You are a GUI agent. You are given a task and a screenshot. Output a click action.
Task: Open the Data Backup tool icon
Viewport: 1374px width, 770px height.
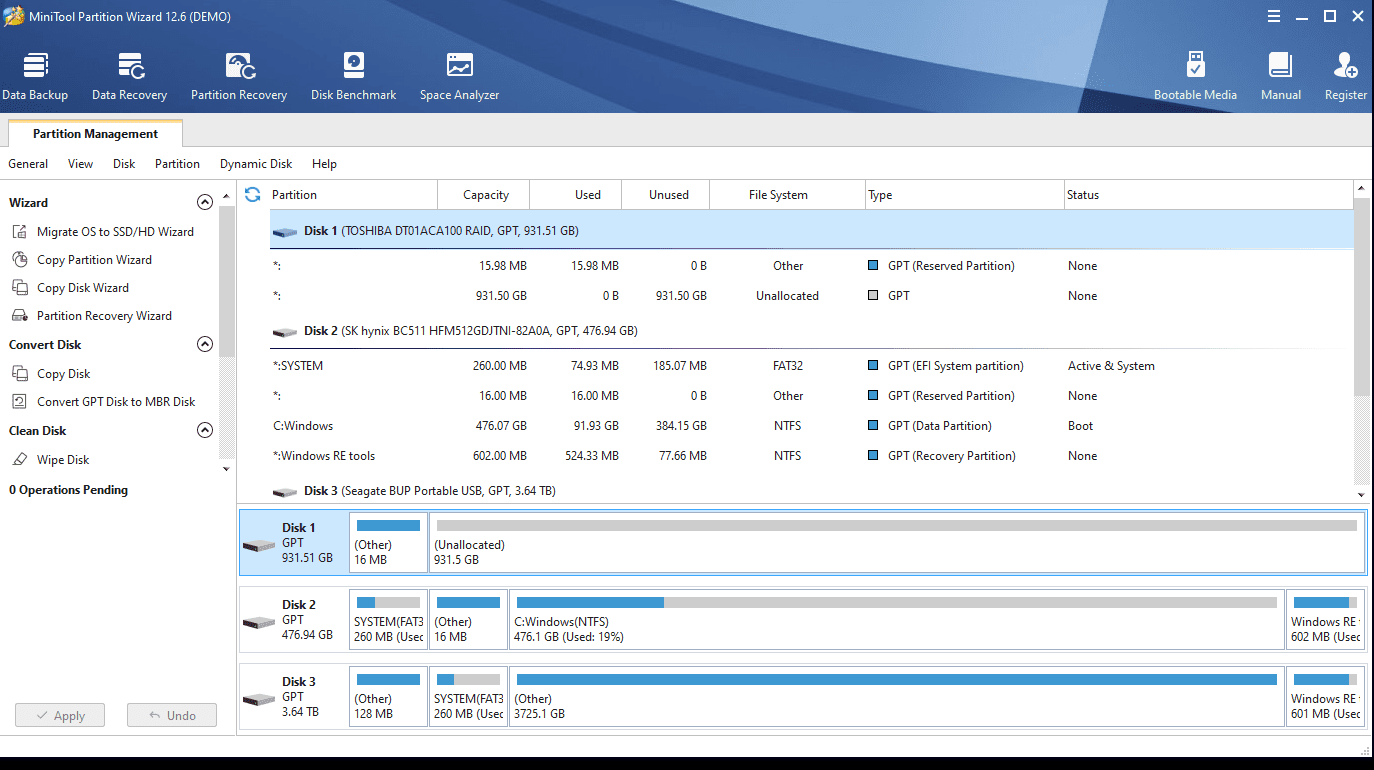click(x=35, y=66)
